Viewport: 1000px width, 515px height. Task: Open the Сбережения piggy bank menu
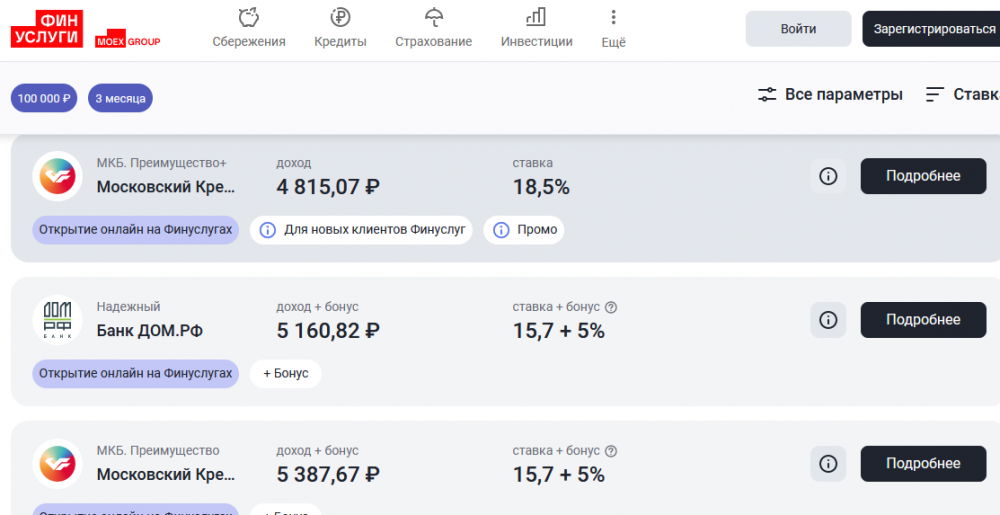tap(249, 28)
